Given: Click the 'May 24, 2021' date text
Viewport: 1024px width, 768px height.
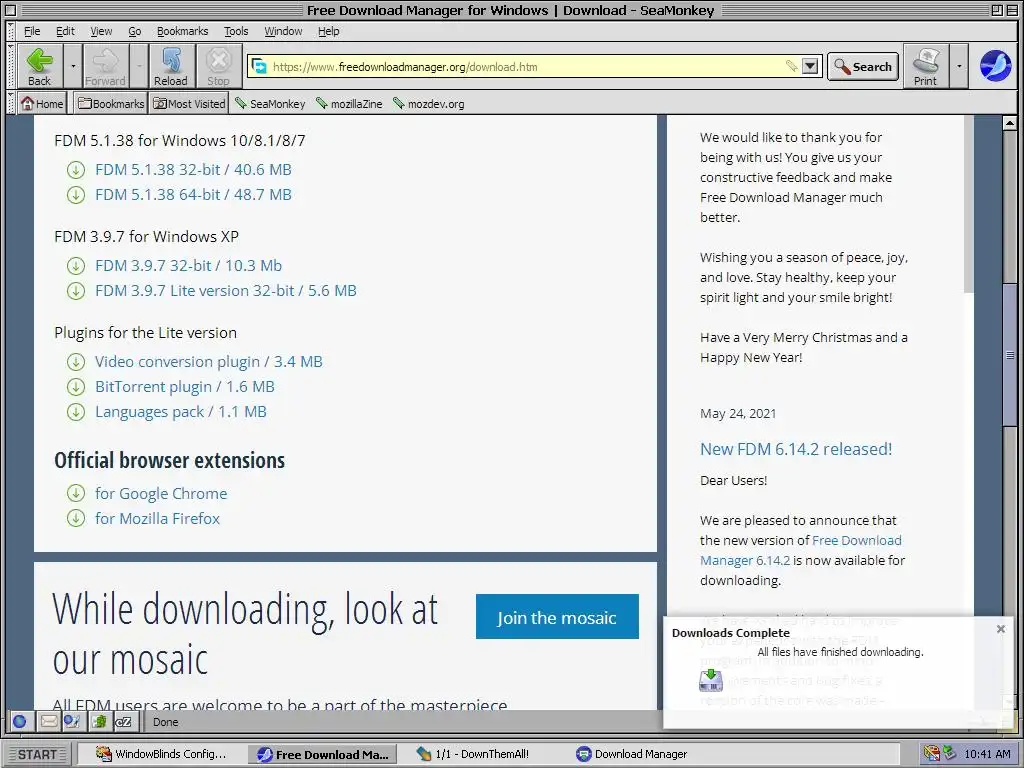Looking at the screenshot, I should pyautogui.click(x=738, y=413).
